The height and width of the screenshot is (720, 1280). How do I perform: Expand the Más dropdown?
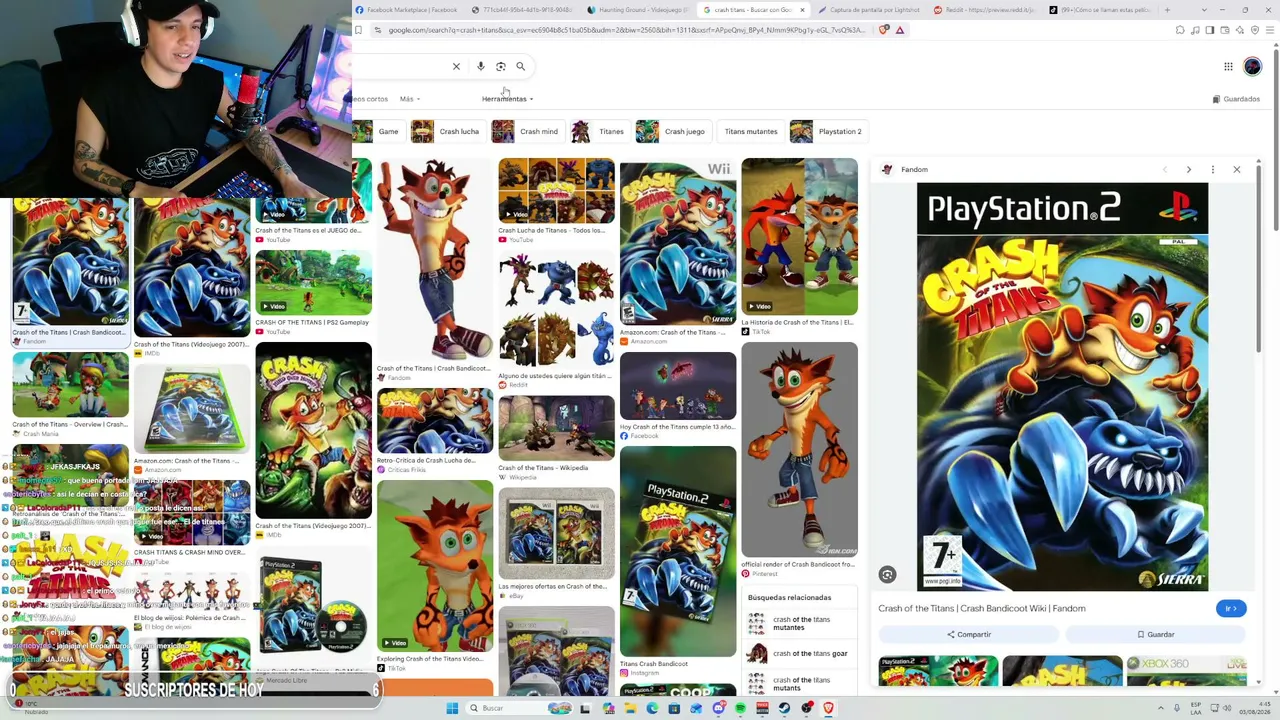click(x=410, y=99)
